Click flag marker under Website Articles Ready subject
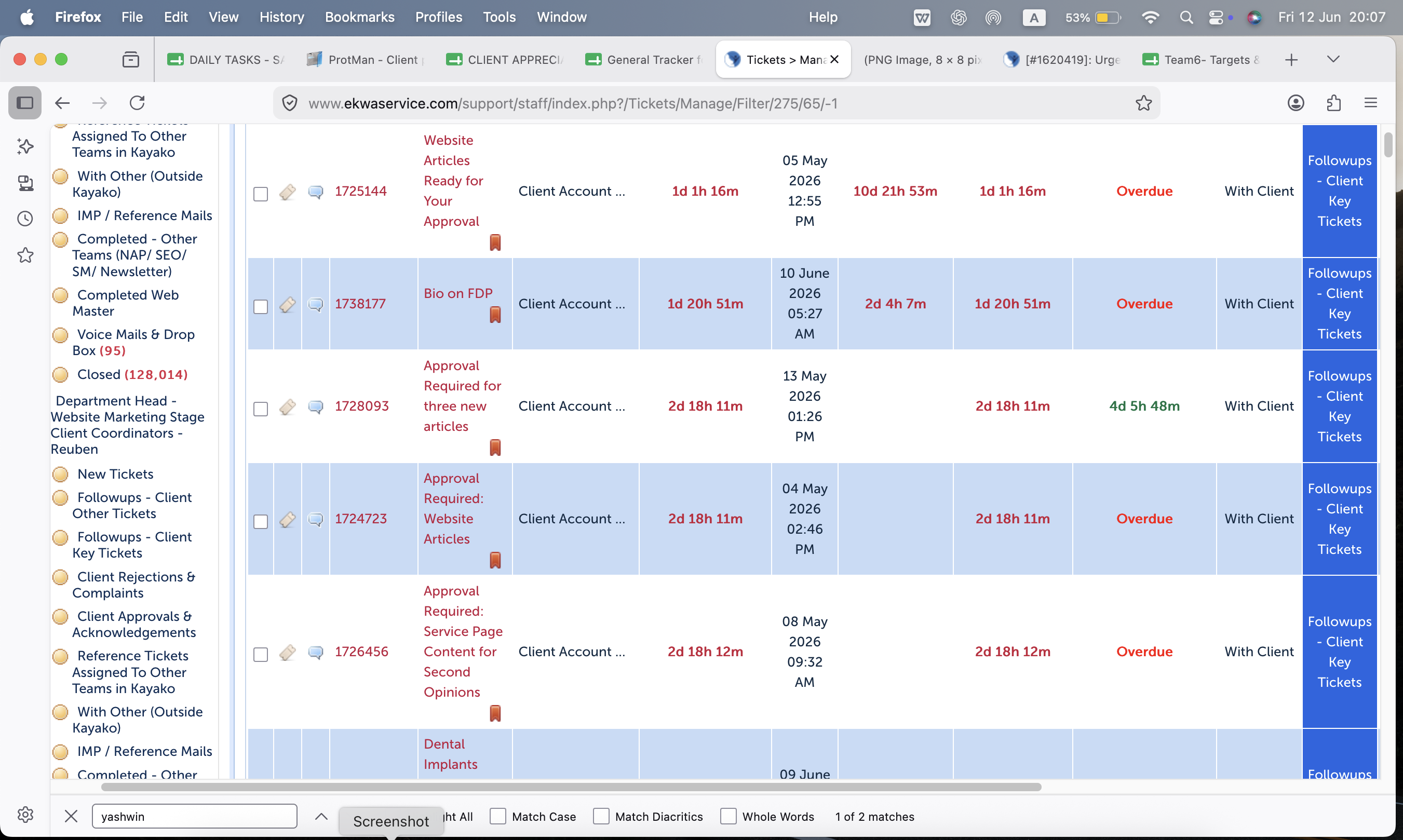The width and height of the screenshot is (1403, 840). [x=495, y=242]
